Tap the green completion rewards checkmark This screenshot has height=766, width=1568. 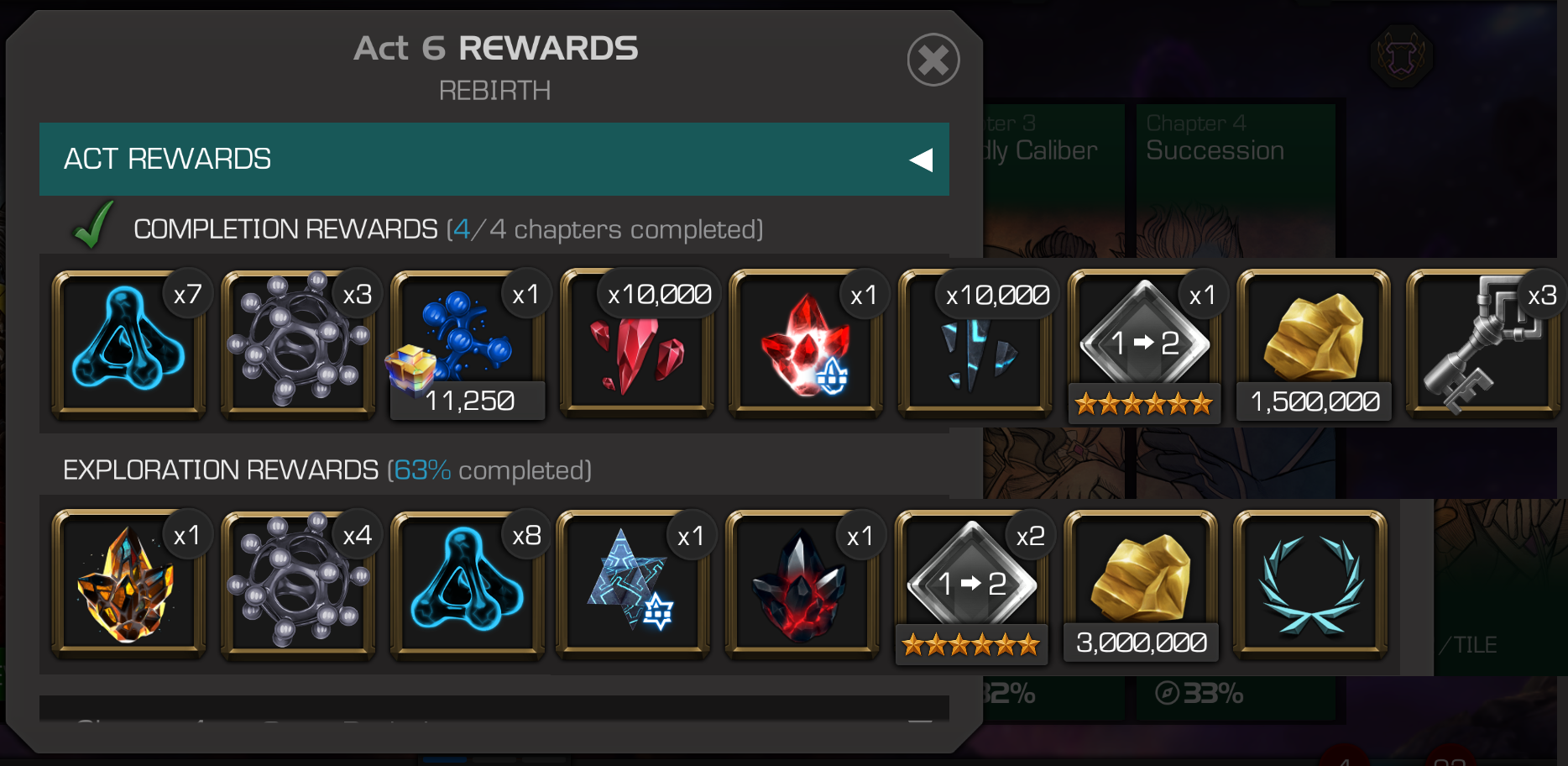(93, 225)
